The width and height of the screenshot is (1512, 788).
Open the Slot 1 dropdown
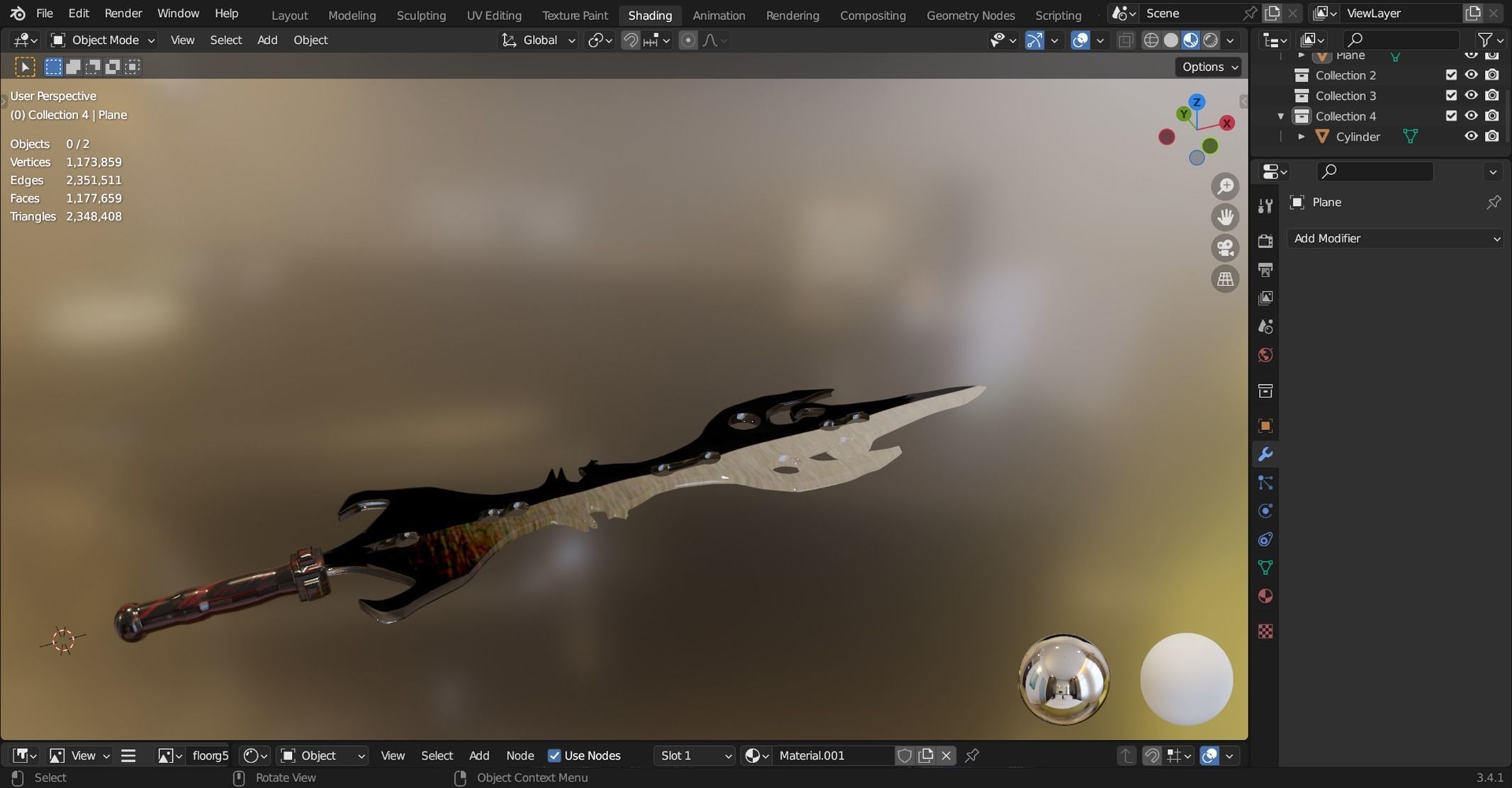(695, 756)
